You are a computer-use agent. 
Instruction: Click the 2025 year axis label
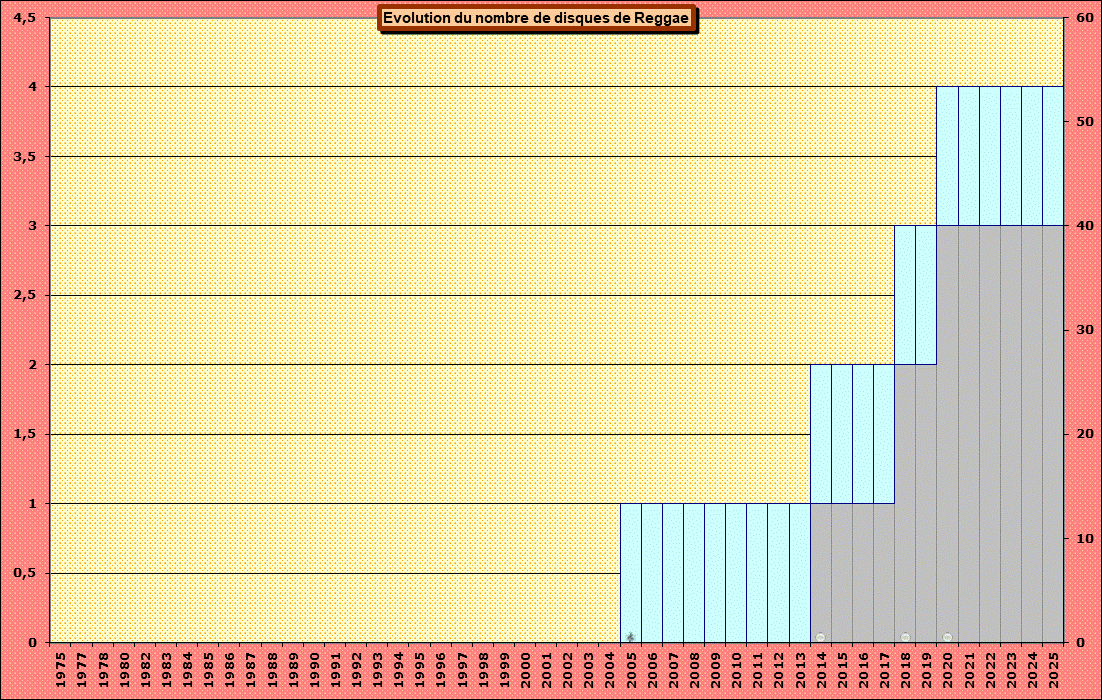(x=1053, y=670)
